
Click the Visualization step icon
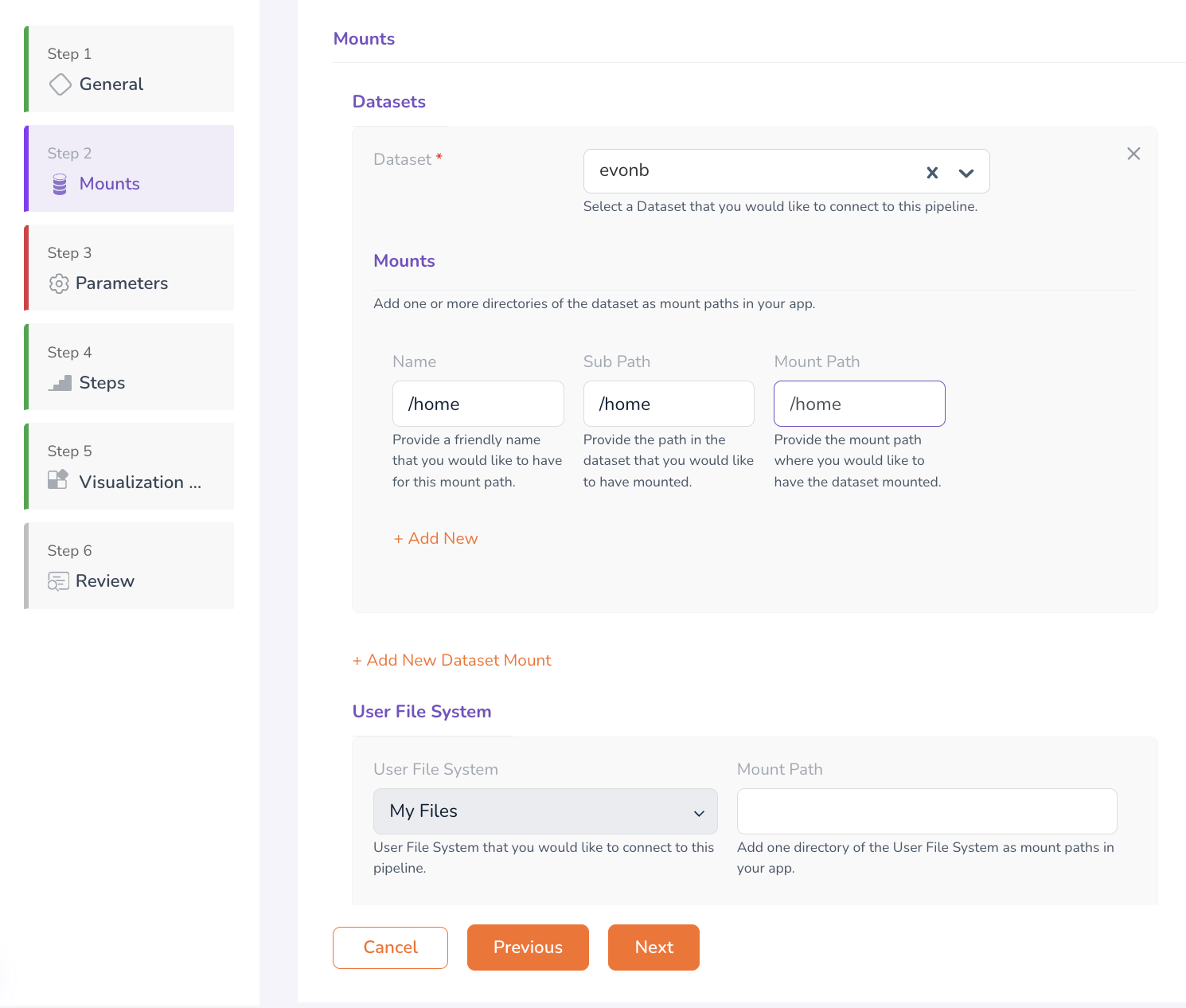[x=58, y=479]
